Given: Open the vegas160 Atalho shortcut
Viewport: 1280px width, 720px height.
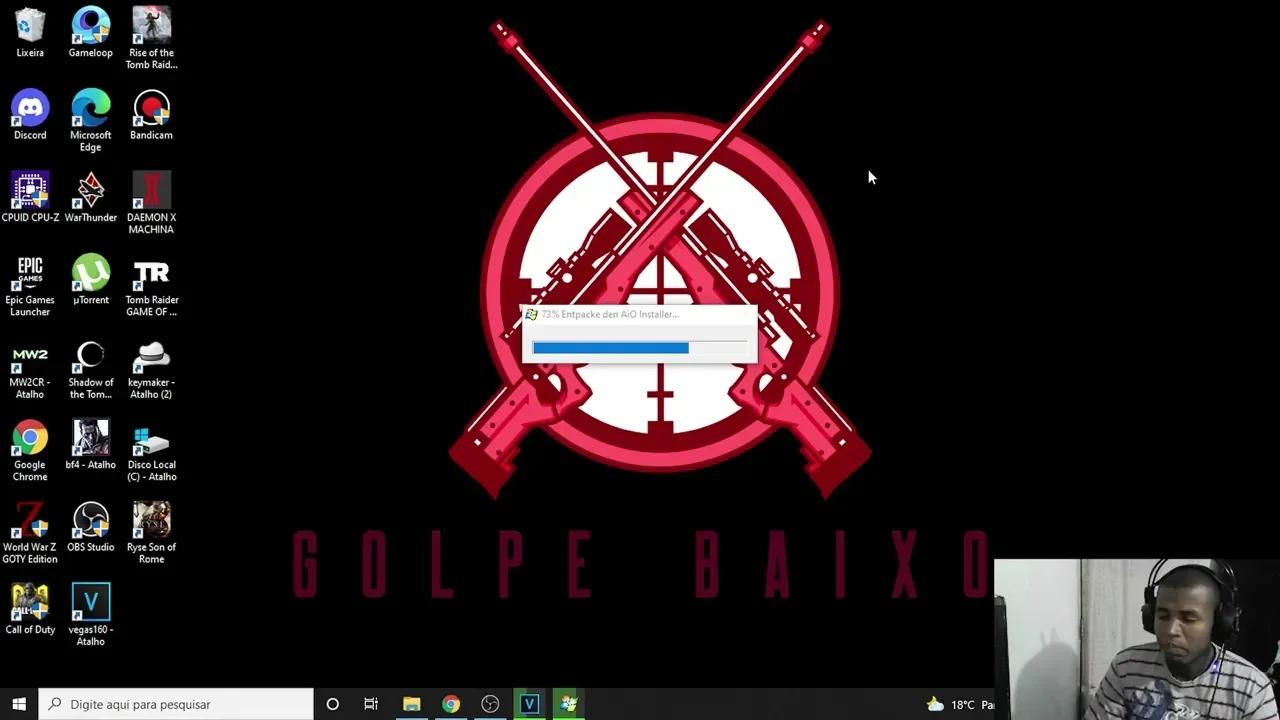Looking at the screenshot, I should click(x=90, y=603).
